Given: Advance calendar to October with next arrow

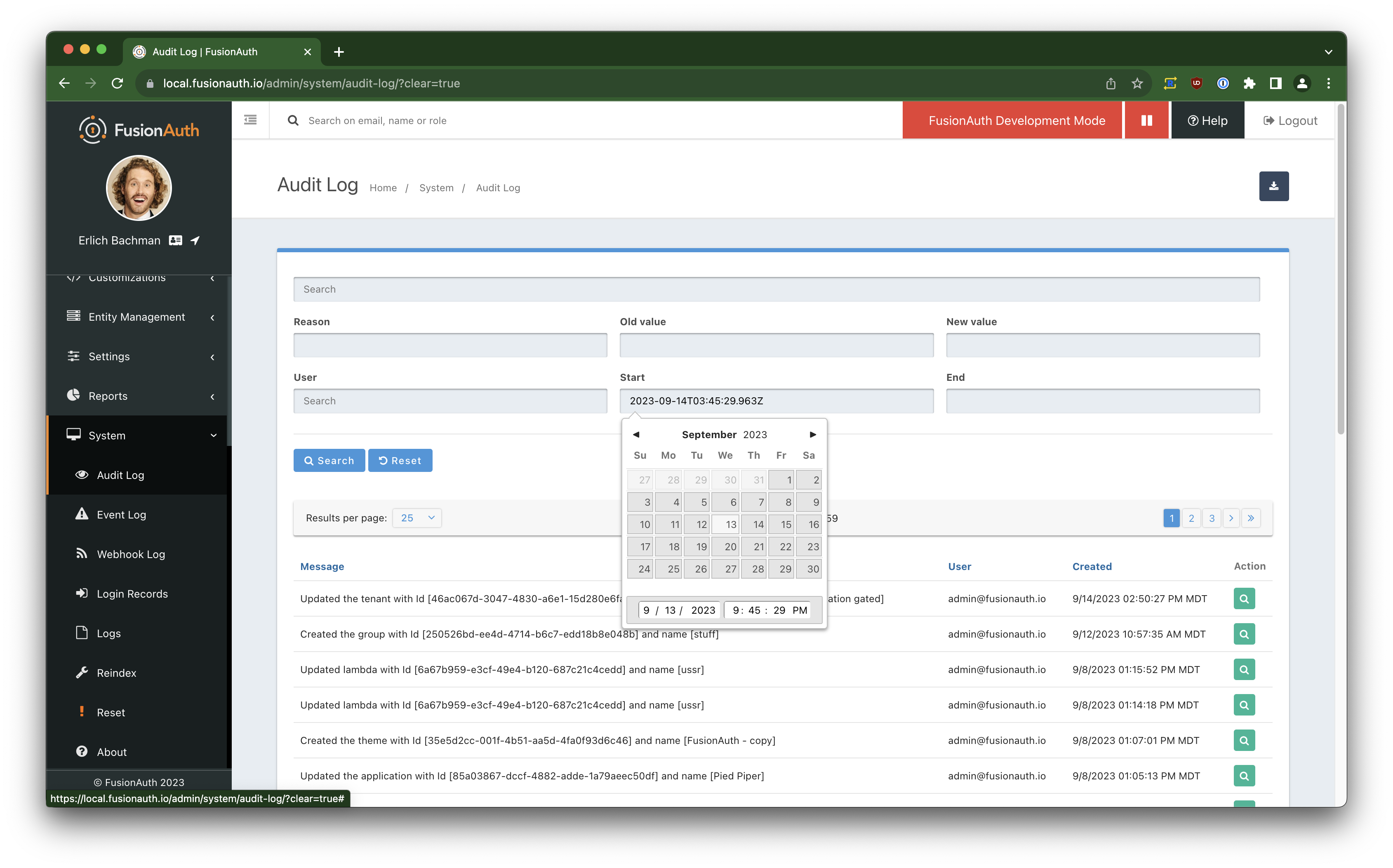Looking at the screenshot, I should [813, 434].
